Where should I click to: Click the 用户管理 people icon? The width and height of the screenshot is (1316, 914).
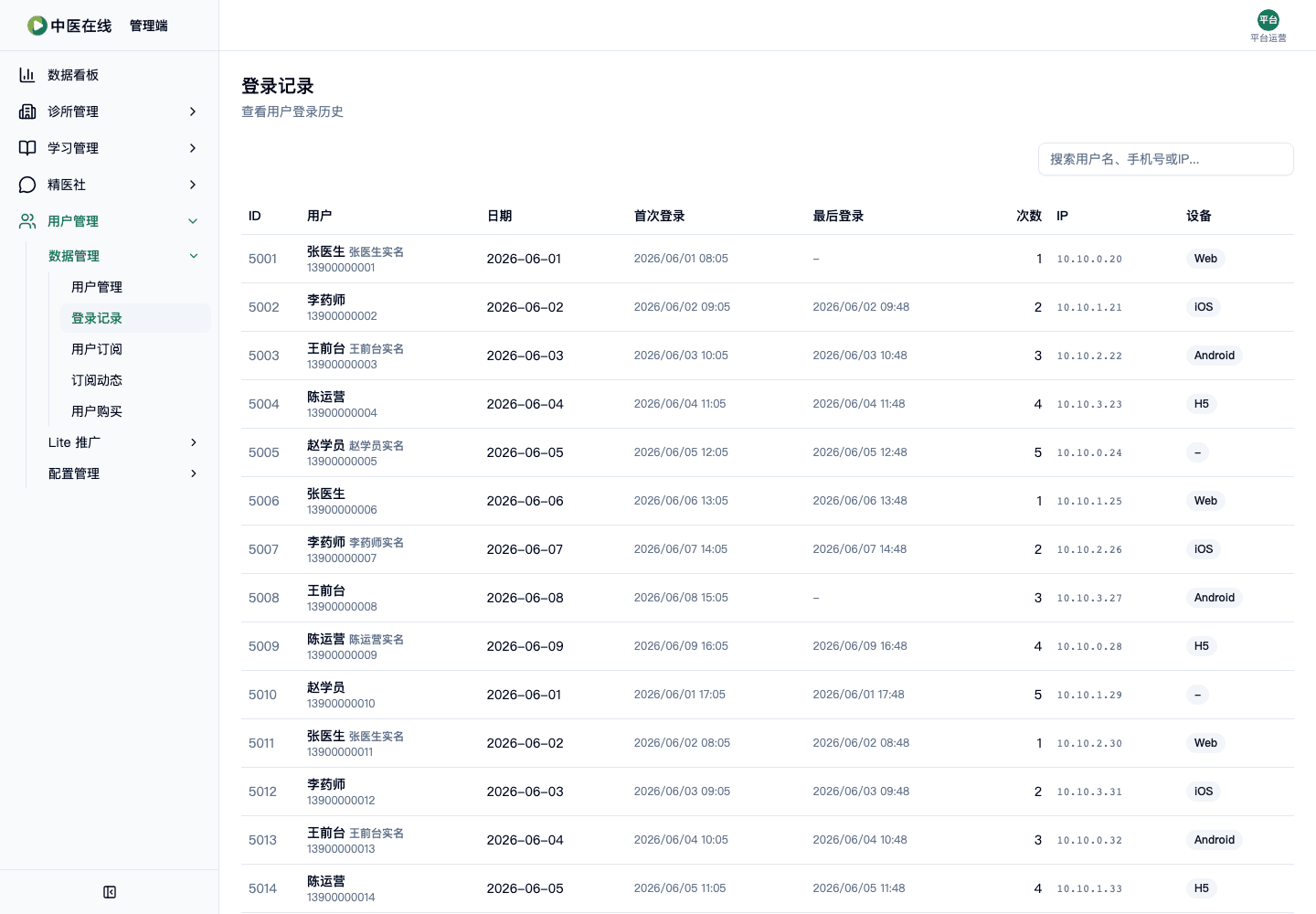(27, 221)
